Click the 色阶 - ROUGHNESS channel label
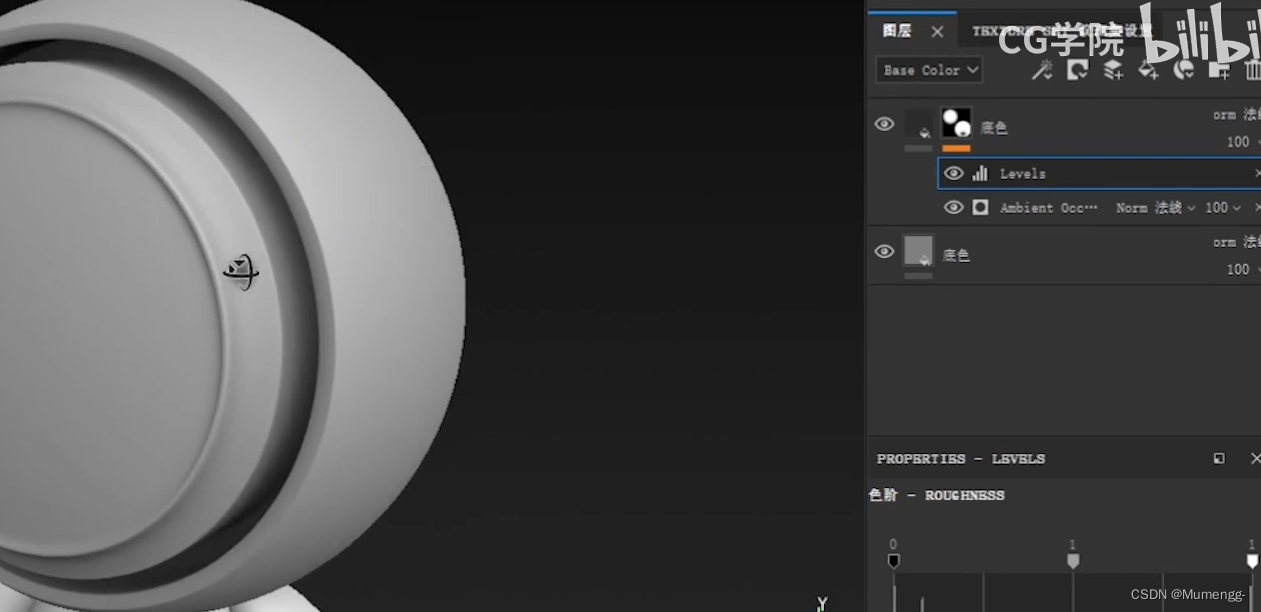 pos(937,495)
